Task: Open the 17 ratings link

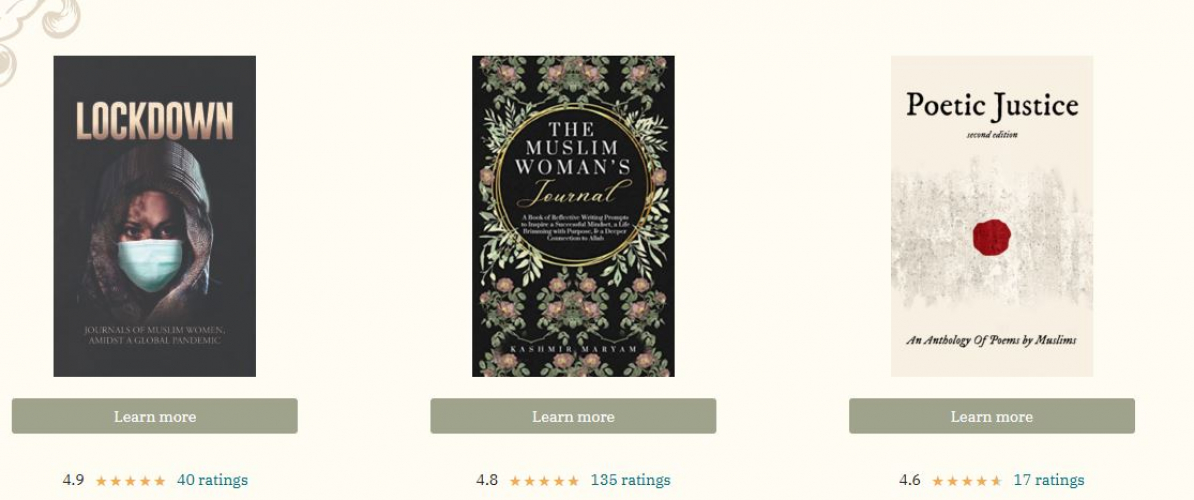Action: coord(1049,480)
